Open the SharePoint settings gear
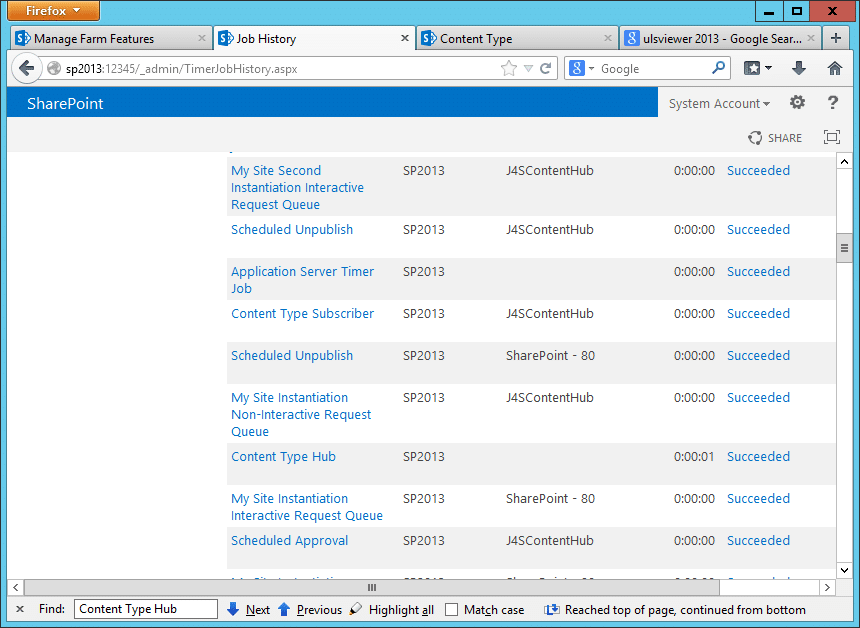Image resolution: width=860 pixels, height=628 pixels. [797, 103]
